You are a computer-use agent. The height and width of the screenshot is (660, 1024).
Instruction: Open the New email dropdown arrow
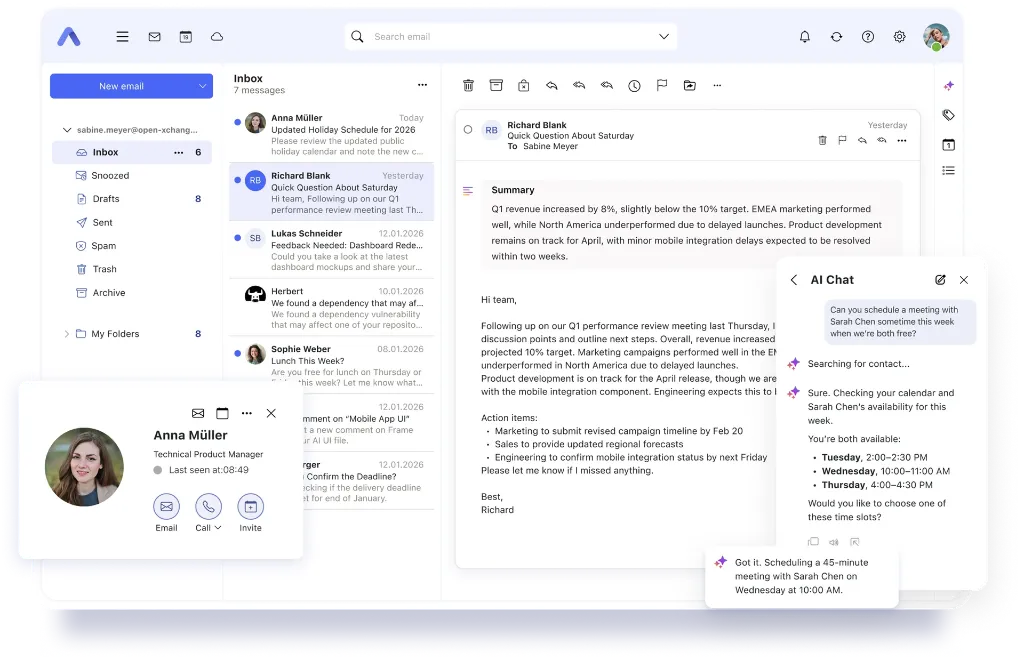pyautogui.click(x=202, y=86)
